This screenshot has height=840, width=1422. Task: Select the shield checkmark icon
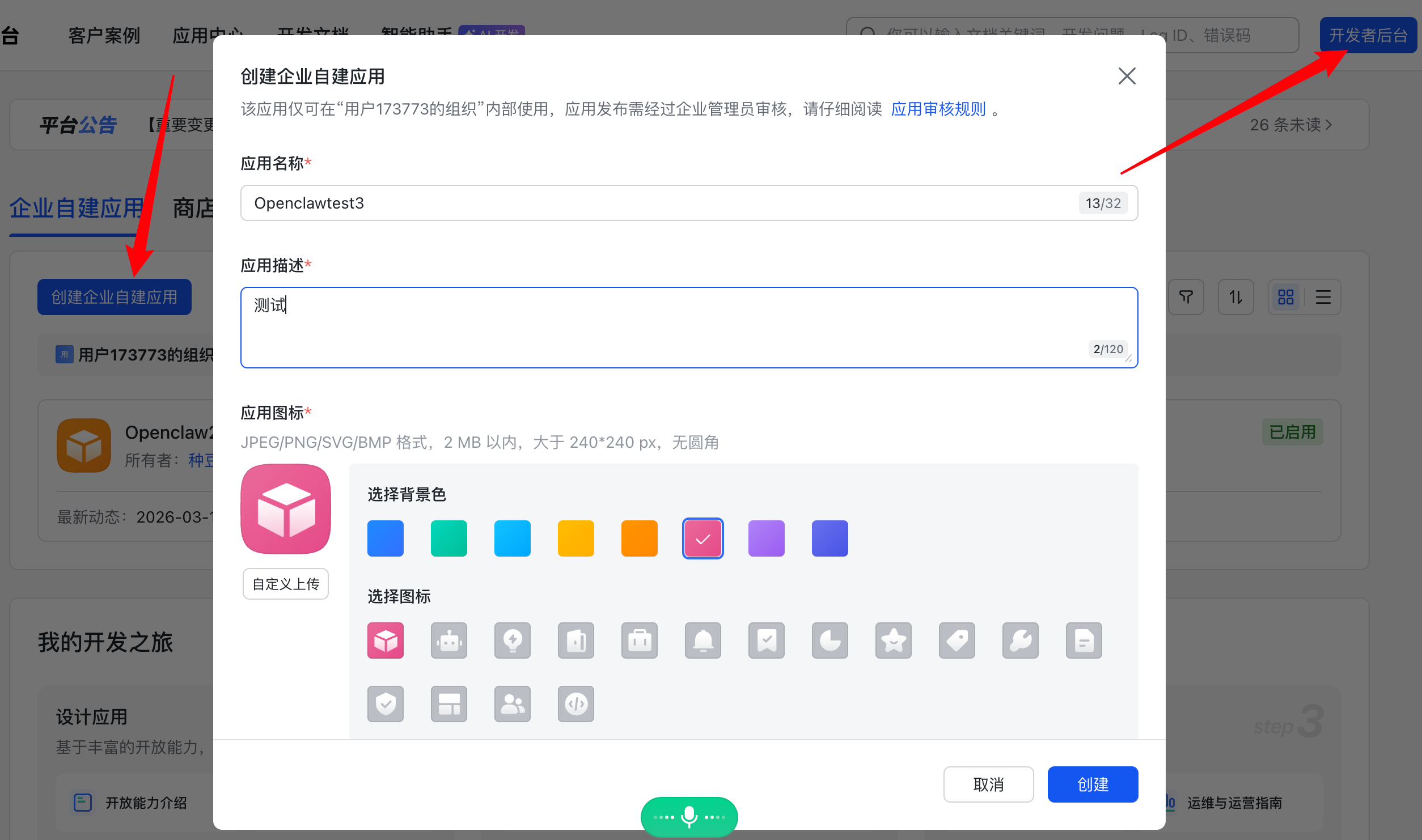385,704
